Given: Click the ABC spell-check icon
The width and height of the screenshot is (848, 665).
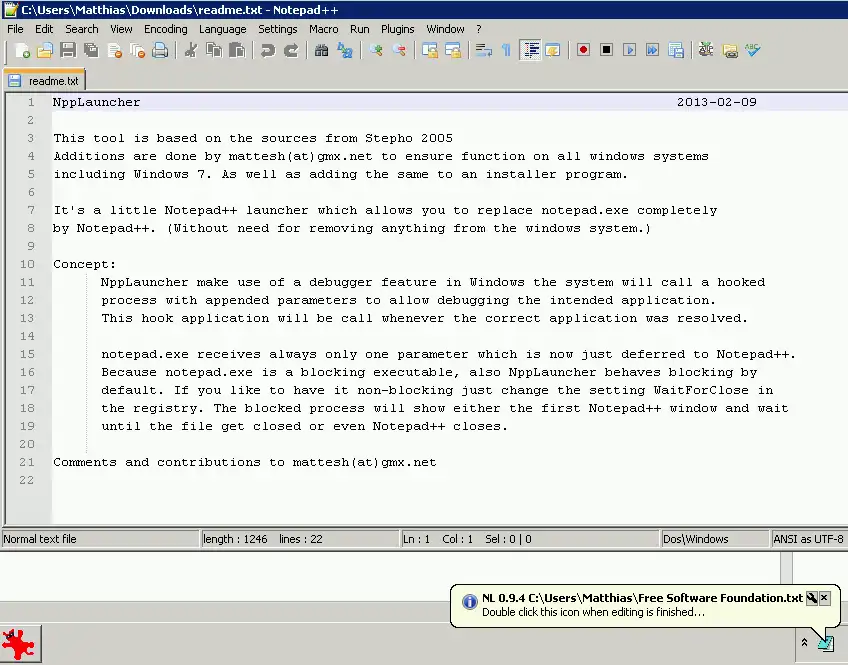Looking at the screenshot, I should tap(753, 50).
